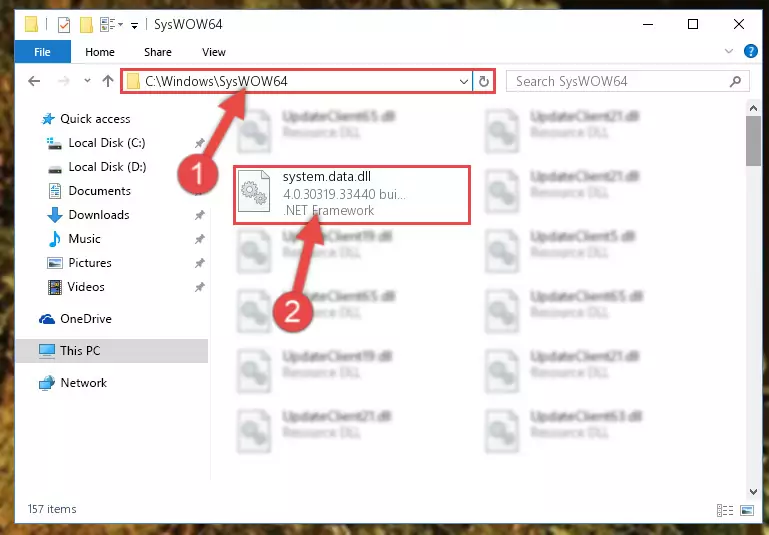
Task: Switch to the Home ribbon tab
Action: (x=100, y=52)
